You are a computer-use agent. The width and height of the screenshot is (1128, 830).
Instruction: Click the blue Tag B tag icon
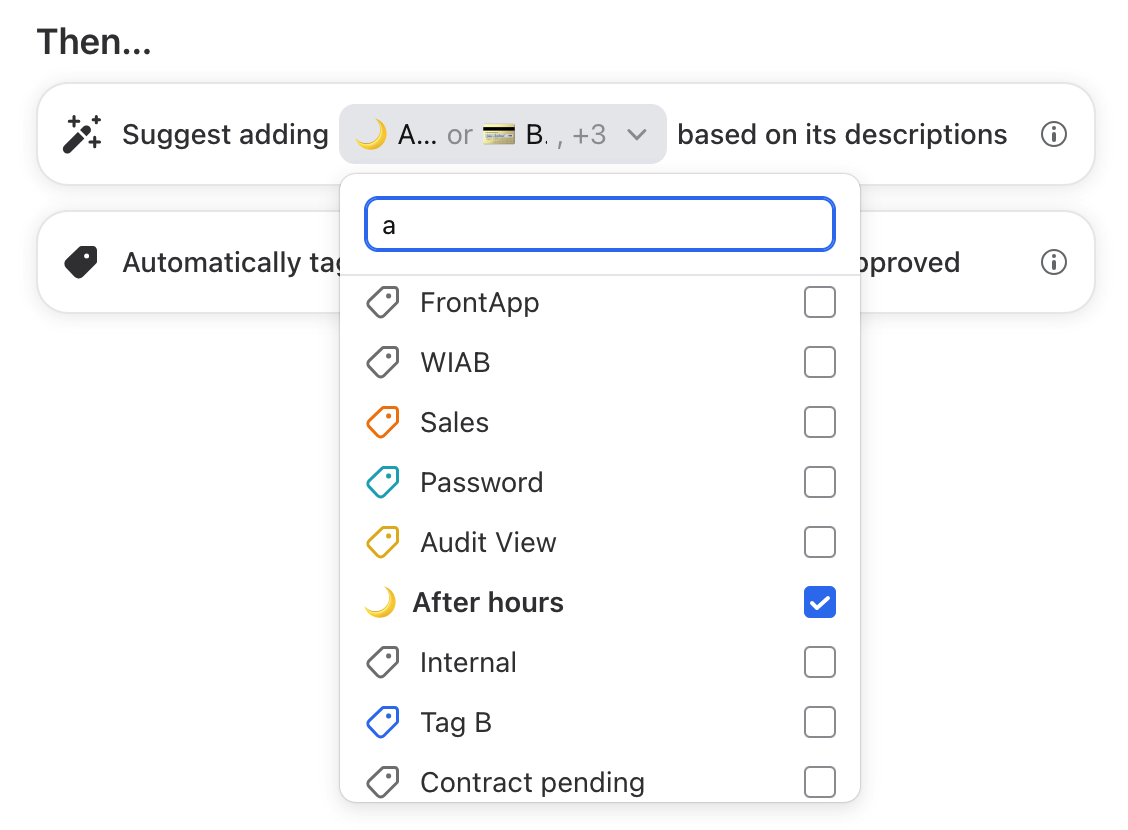pyautogui.click(x=382, y=722)
